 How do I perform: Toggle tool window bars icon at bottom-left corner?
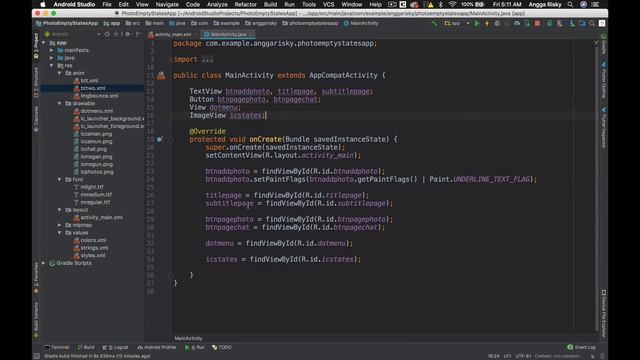(37, 356)
